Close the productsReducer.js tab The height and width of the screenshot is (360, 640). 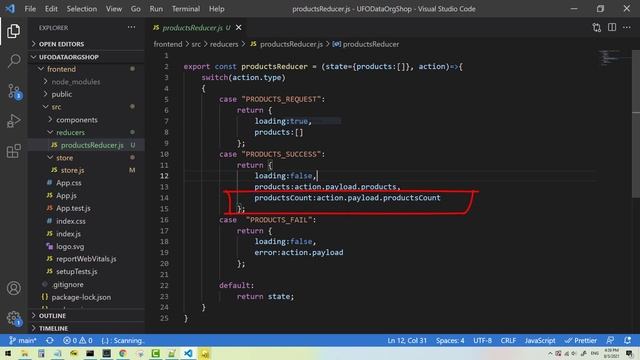tap(238, 28)
